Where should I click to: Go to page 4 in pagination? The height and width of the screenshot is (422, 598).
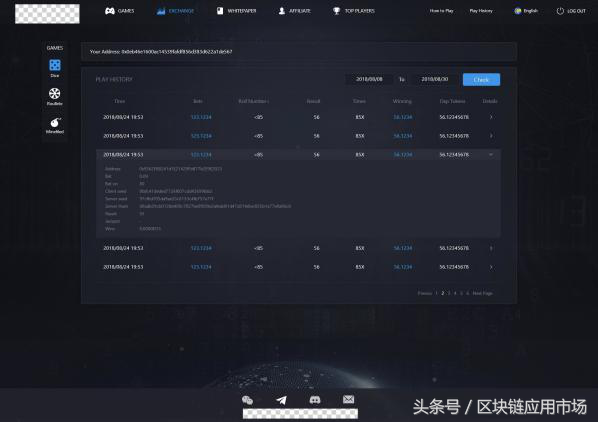(455, 293)
